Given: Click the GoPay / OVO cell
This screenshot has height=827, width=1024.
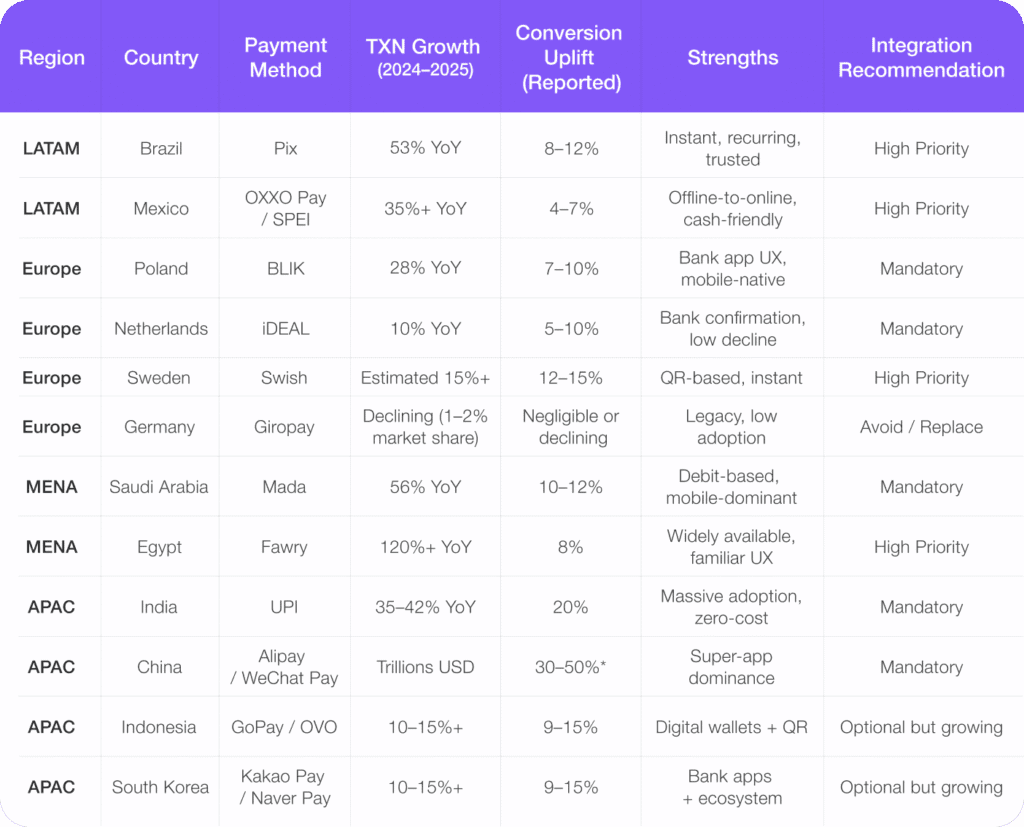Looking at the screenshot, I should pos(285,727).
